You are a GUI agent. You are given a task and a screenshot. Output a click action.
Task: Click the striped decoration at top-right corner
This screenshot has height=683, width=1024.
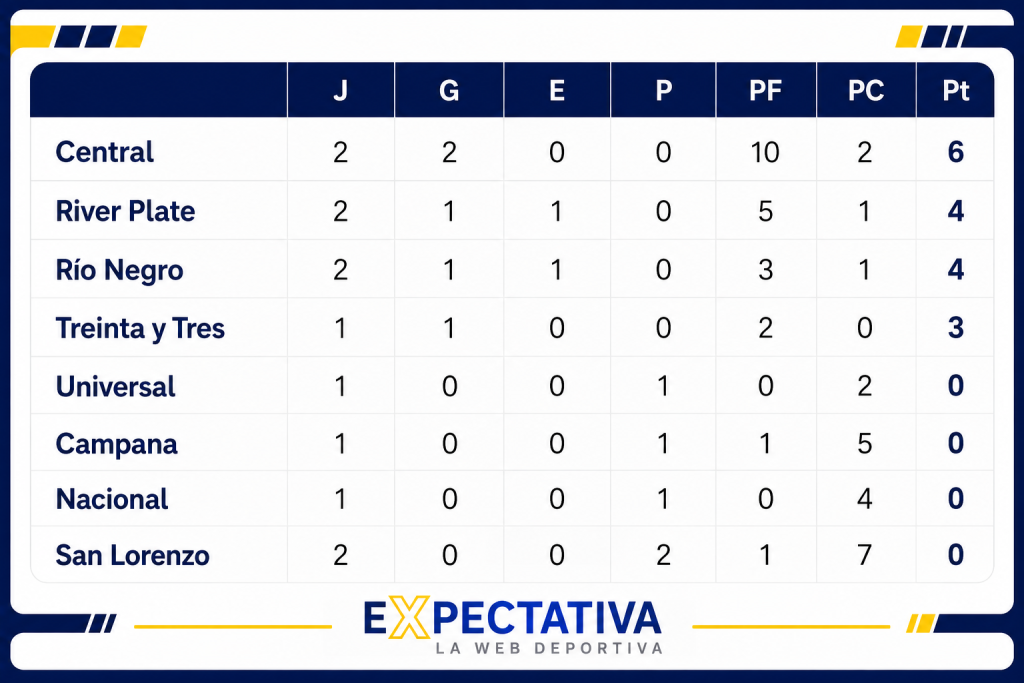953,37
